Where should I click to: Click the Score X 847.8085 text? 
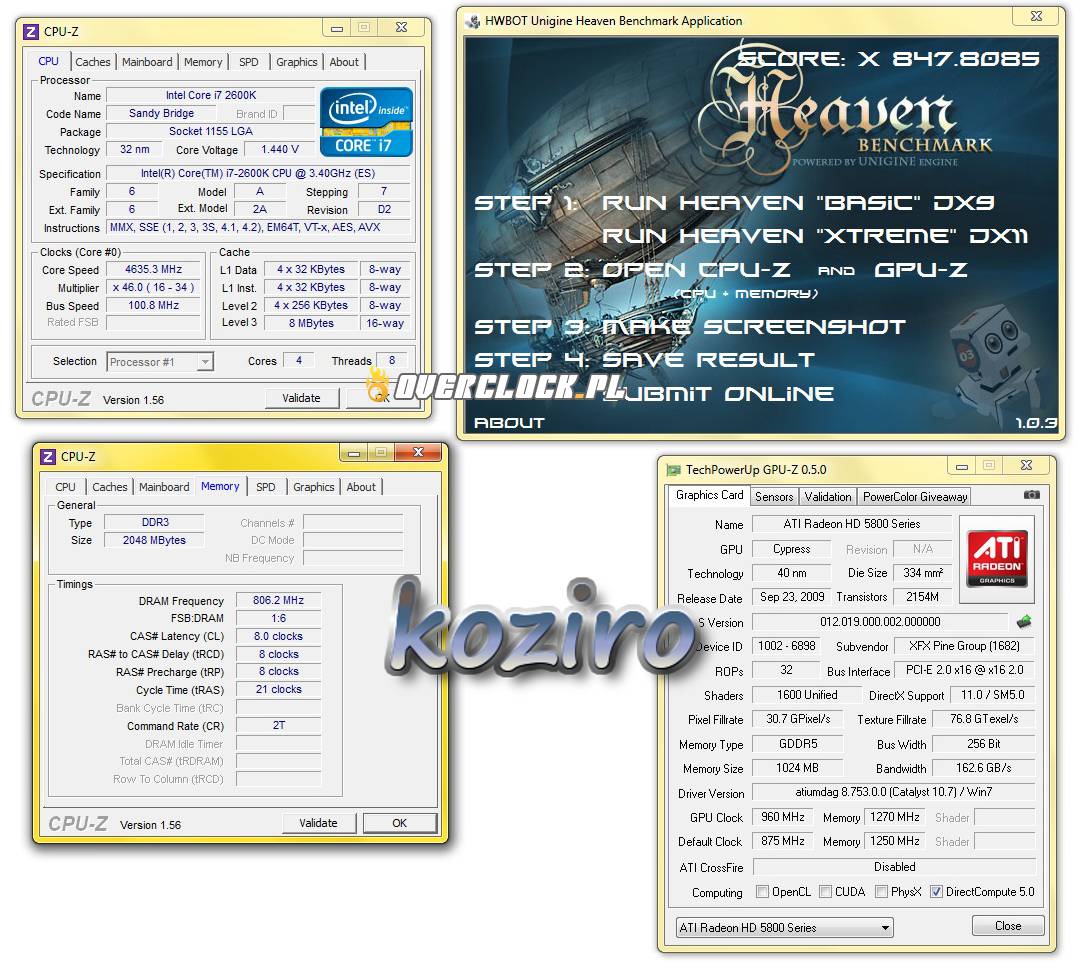[x=888, y=59]
